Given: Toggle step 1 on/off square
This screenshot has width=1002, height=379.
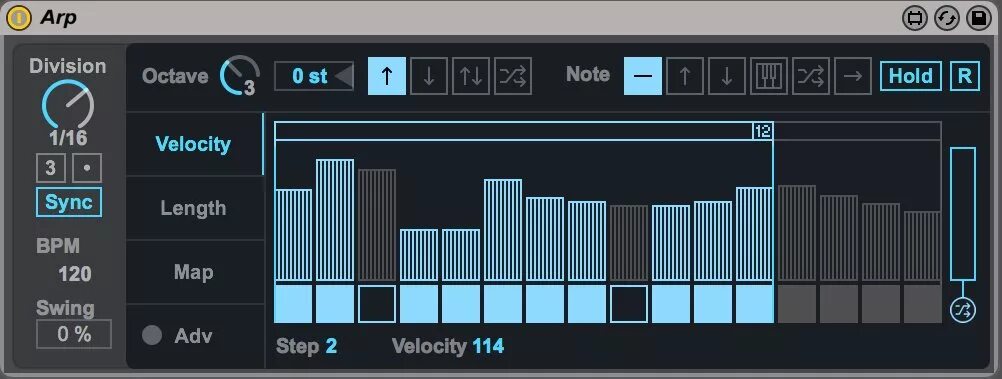Looking at the screenshot, I should 293,304.
